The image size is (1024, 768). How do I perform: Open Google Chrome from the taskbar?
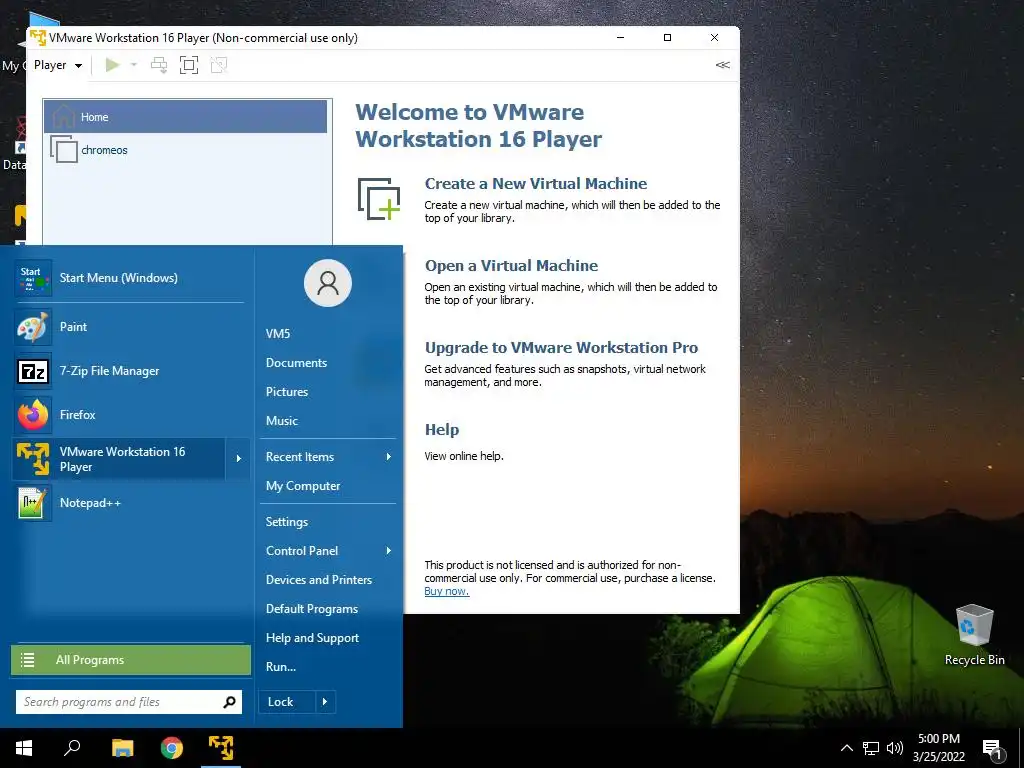coord(172,748)
